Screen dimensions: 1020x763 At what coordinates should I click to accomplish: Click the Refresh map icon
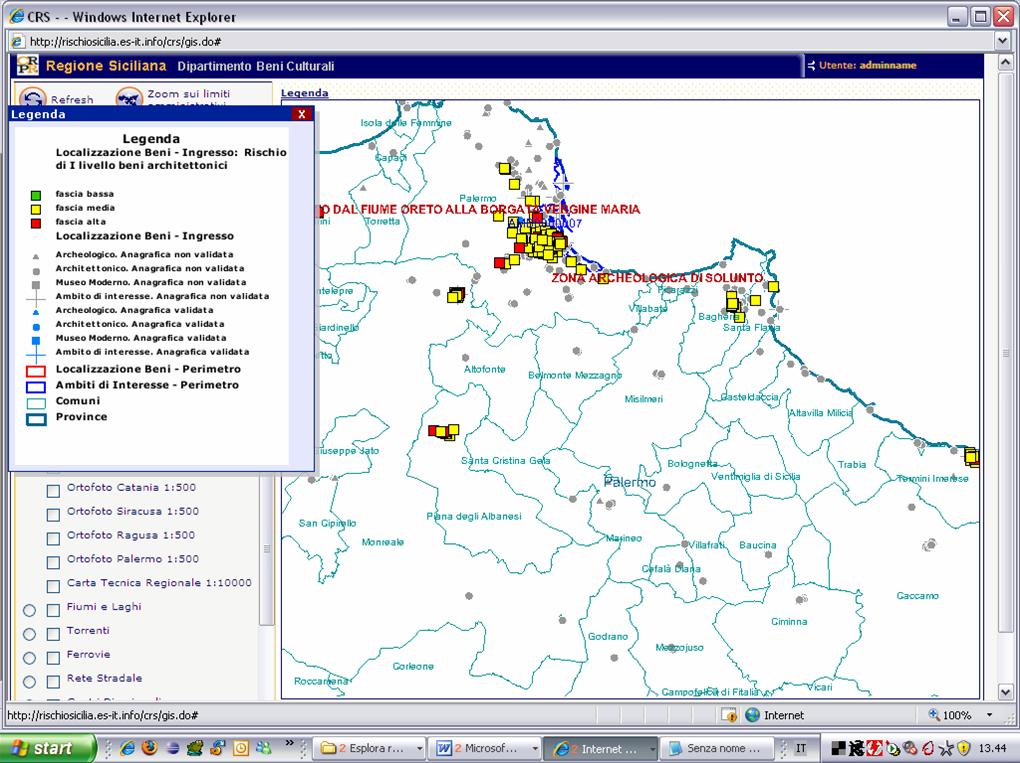point(33,98)
